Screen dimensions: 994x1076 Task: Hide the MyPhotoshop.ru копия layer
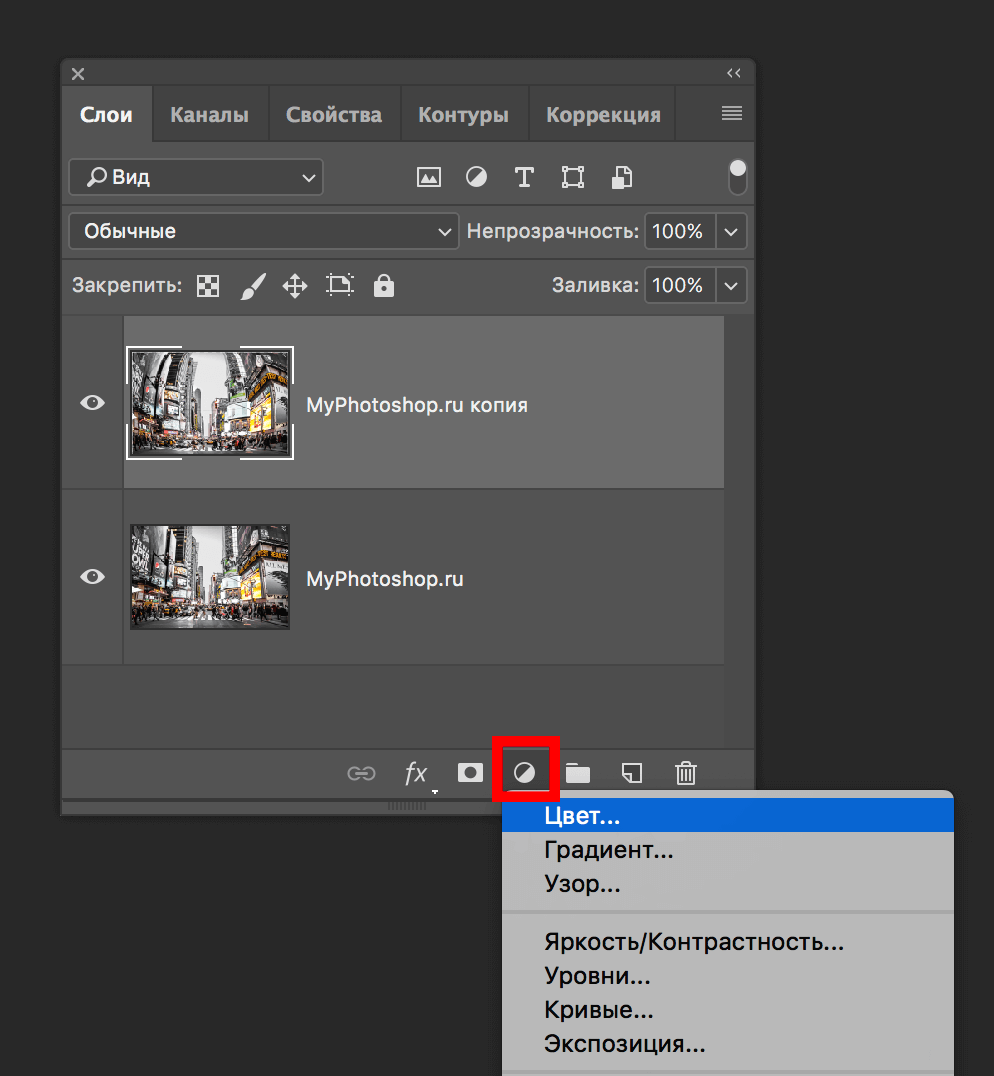[x=92, y=403]
